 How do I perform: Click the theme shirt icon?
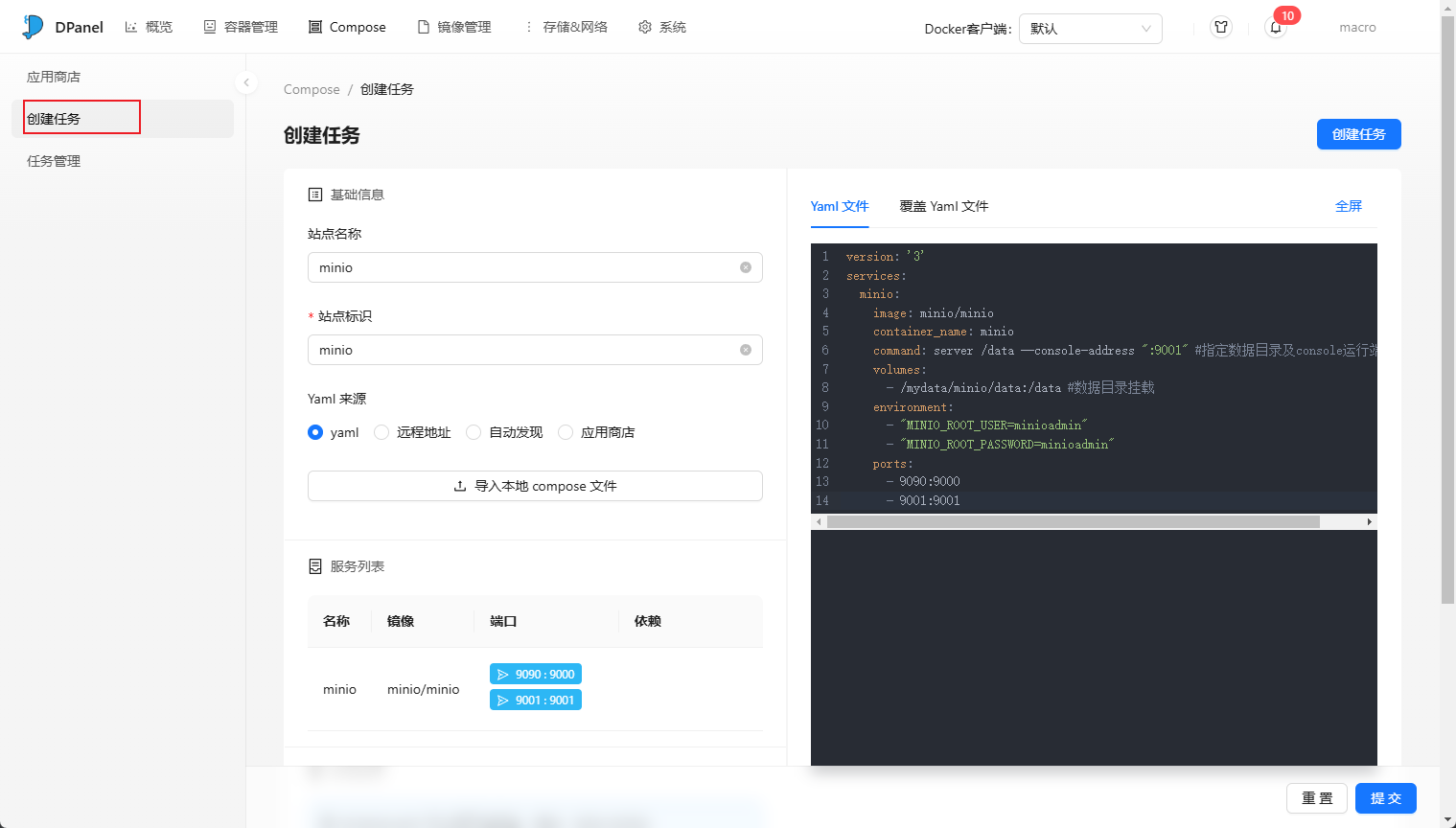click(1221, 28)
